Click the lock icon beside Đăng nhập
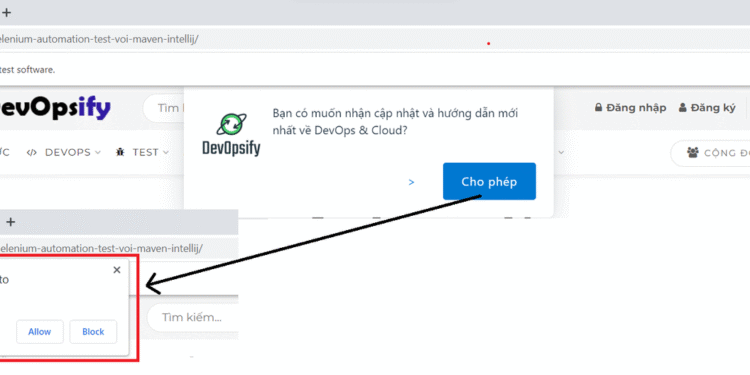The height and width of the screenshot is (375, 750). tap(598, 108)
